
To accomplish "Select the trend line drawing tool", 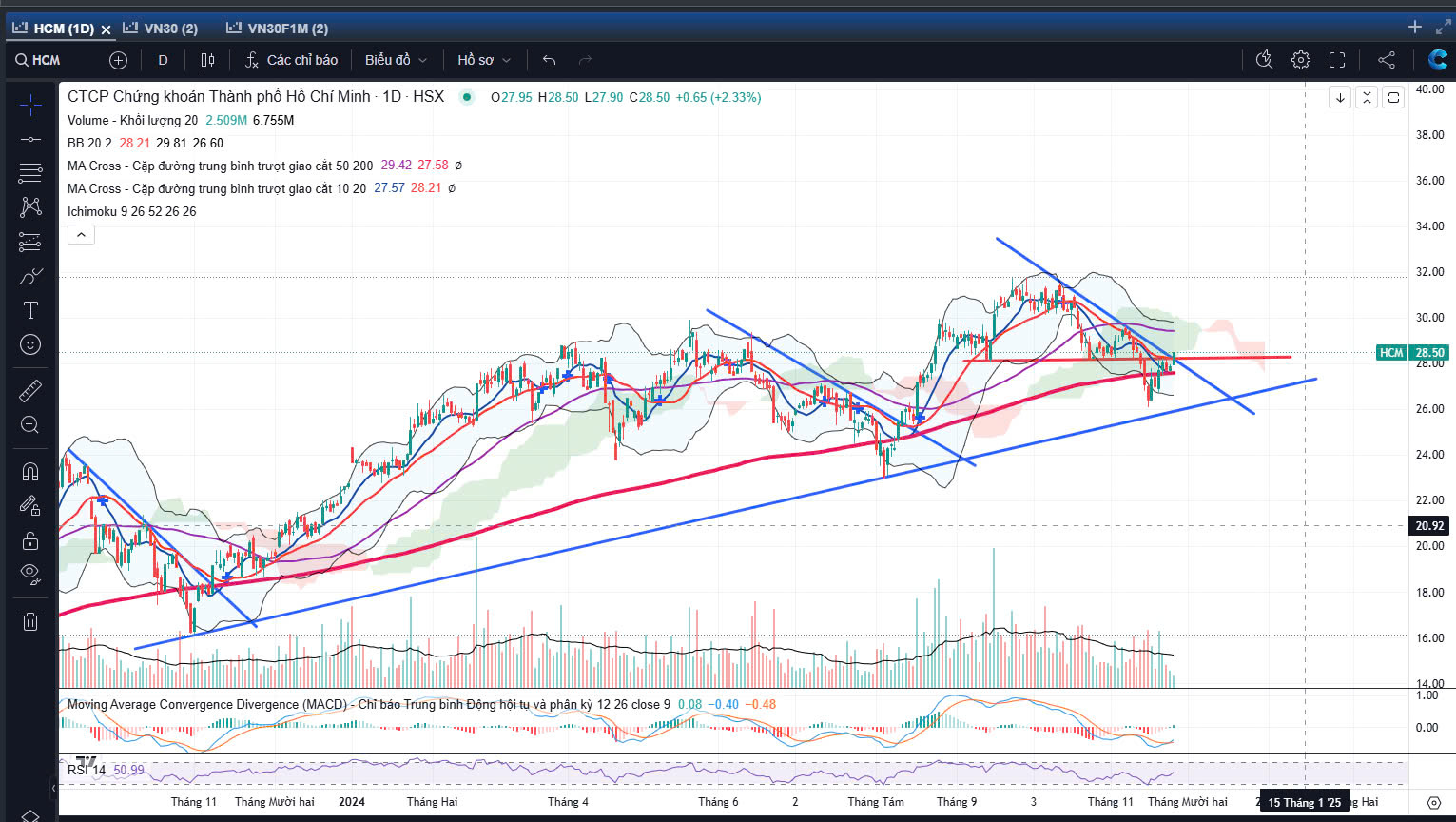I will click(x=30, y=139).
